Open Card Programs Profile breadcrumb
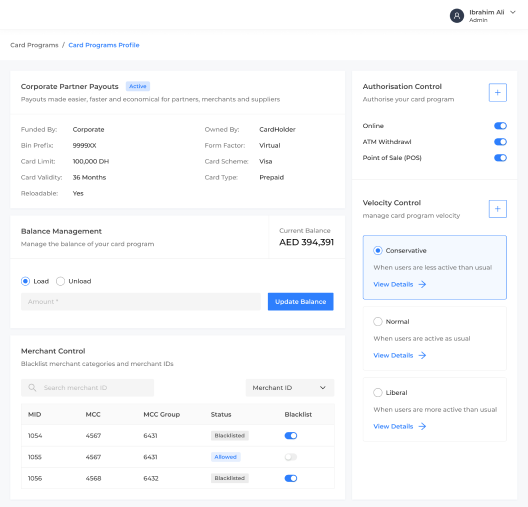Screen dimensions: 528x507 pyautogui.click(x=104, y=45)
